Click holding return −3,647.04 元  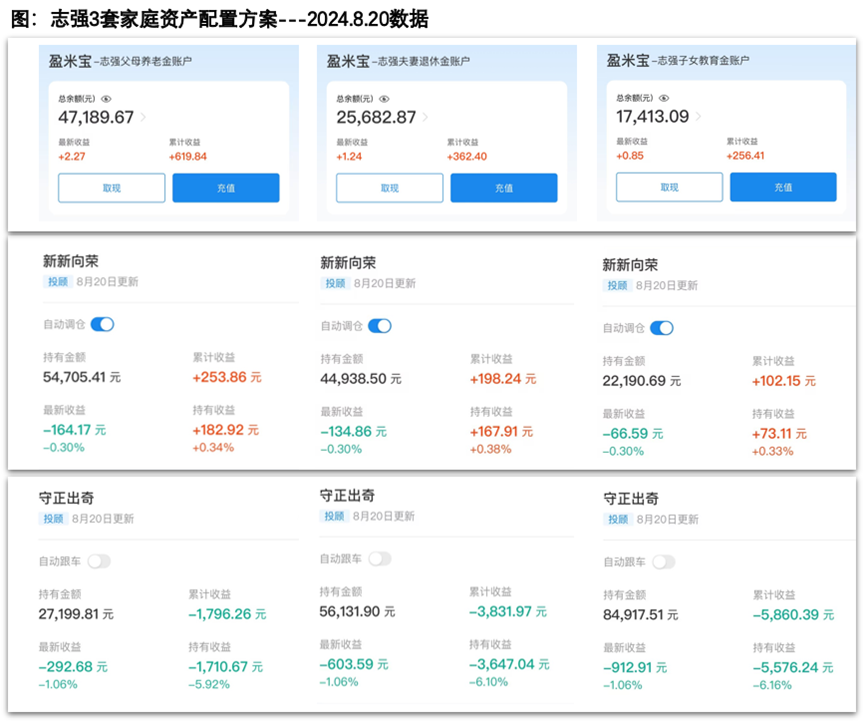509,664
